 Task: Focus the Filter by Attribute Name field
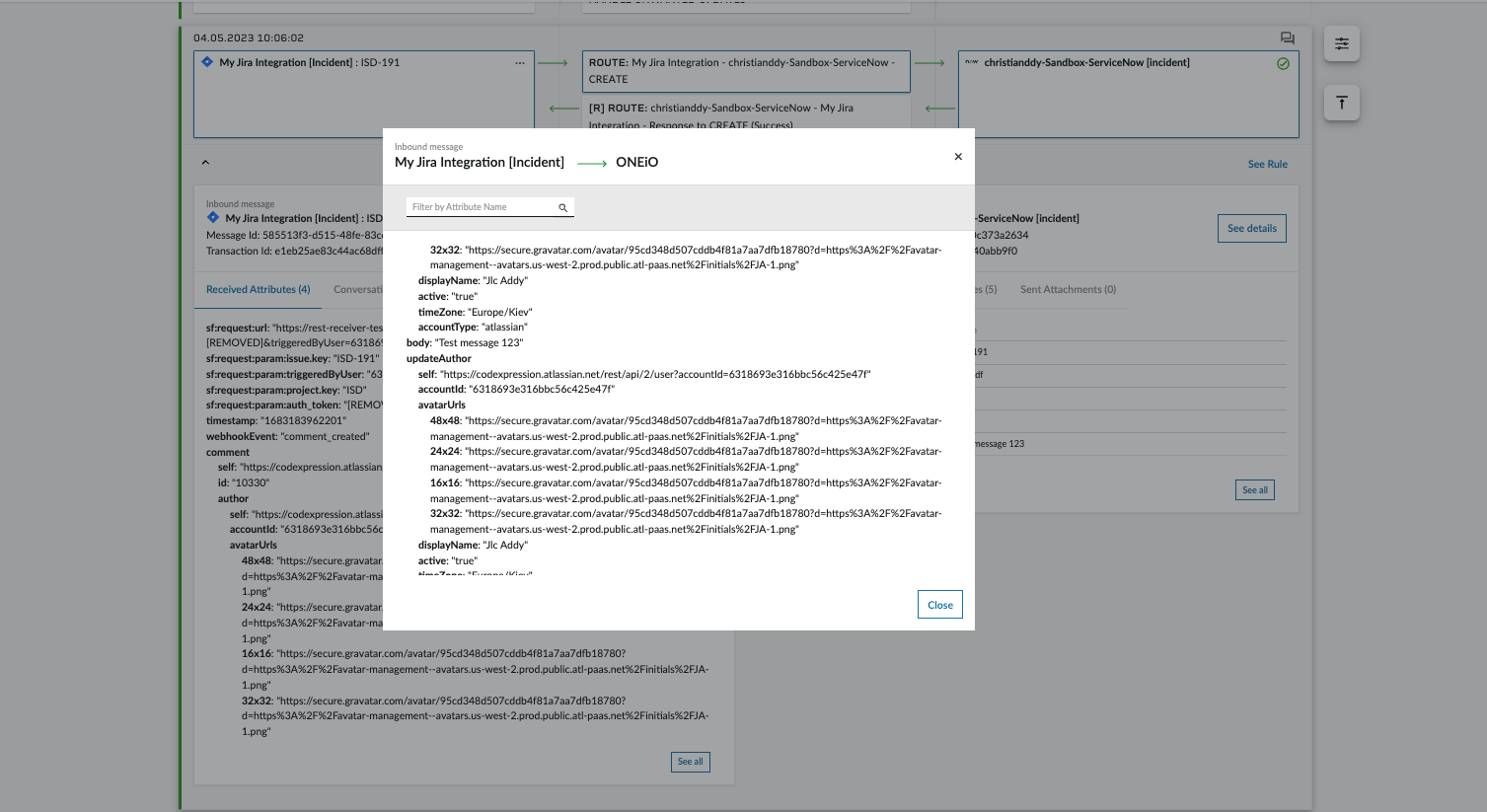pos(482,207)
